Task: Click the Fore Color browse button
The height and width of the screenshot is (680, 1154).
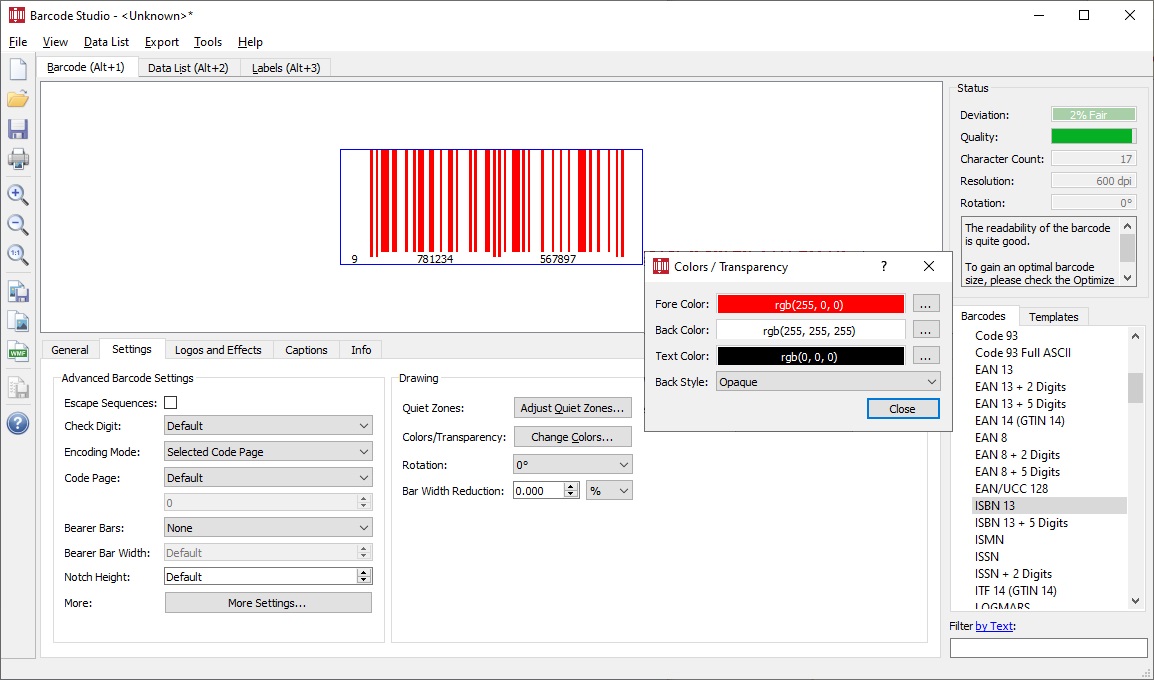Action: tap(926, 304)
